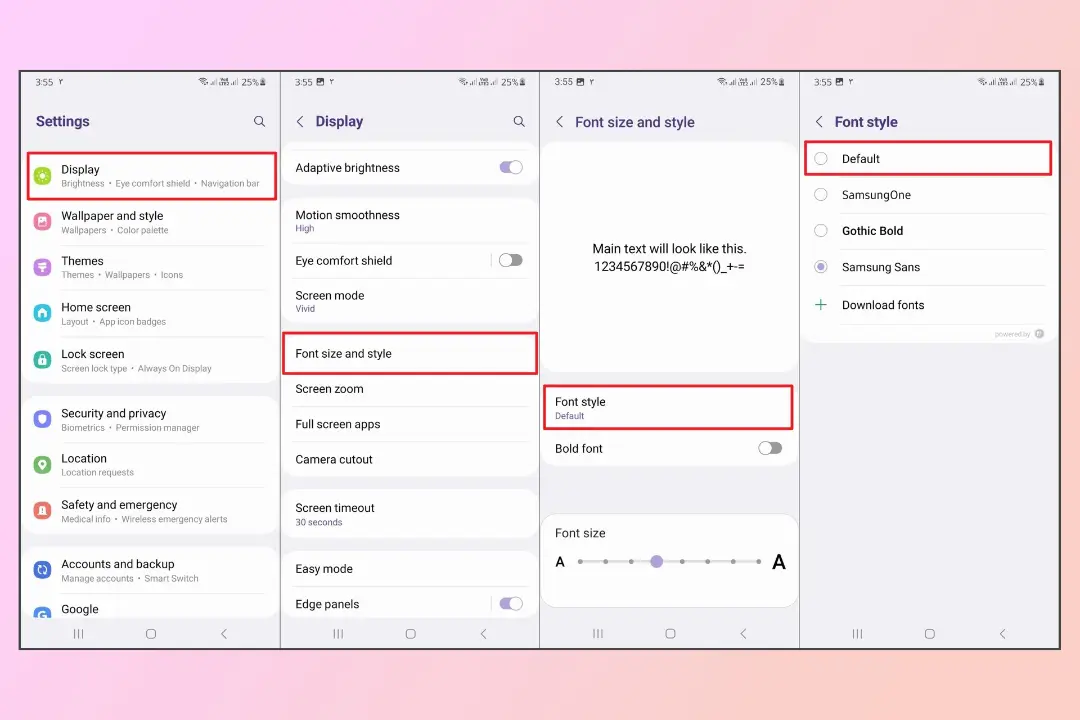This screenshot has width=1080, height=720.
Task: Open the Display settings sun icon
Action: pos(43,176)
